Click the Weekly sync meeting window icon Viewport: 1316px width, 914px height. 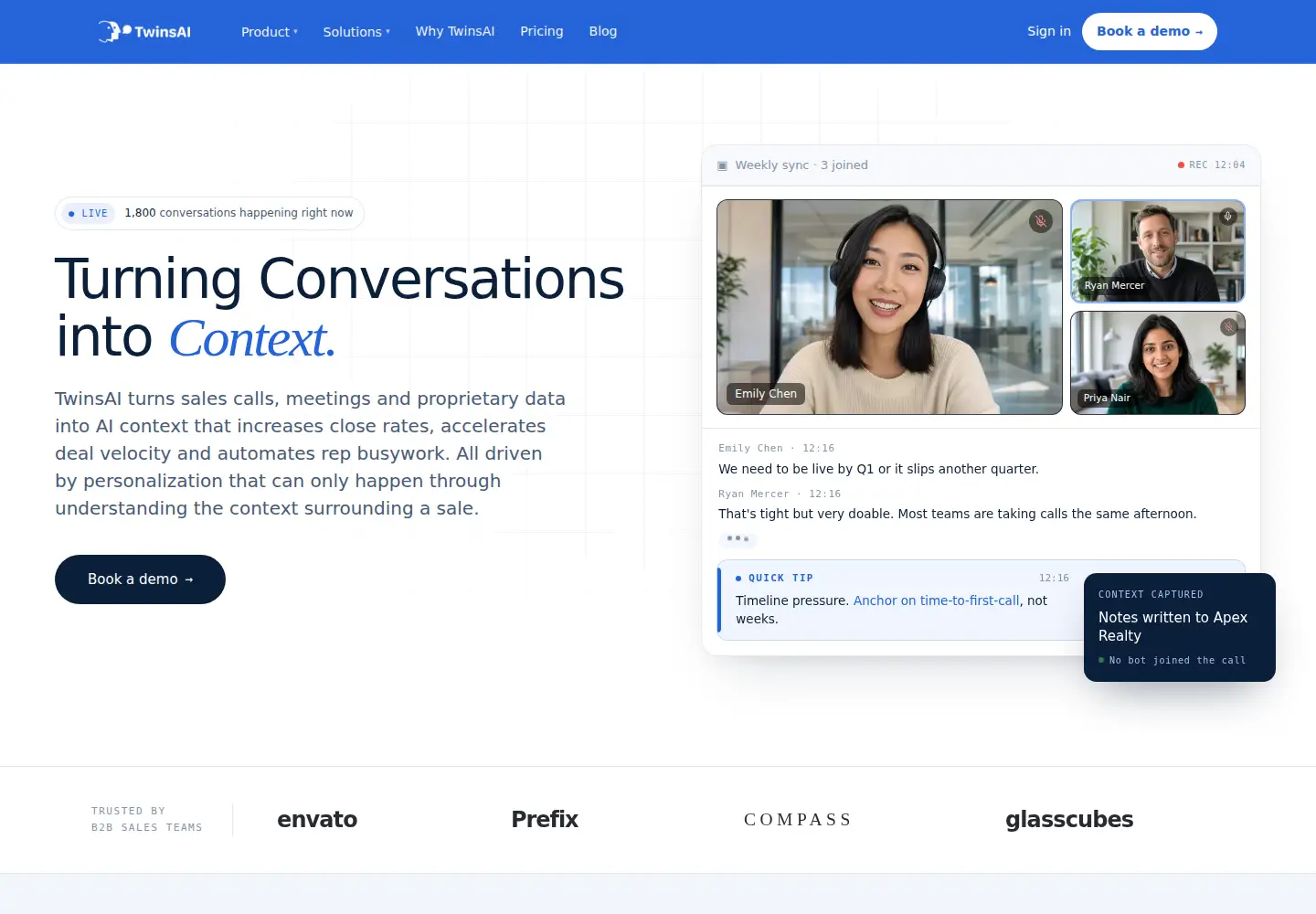click(x=723, y=165)
